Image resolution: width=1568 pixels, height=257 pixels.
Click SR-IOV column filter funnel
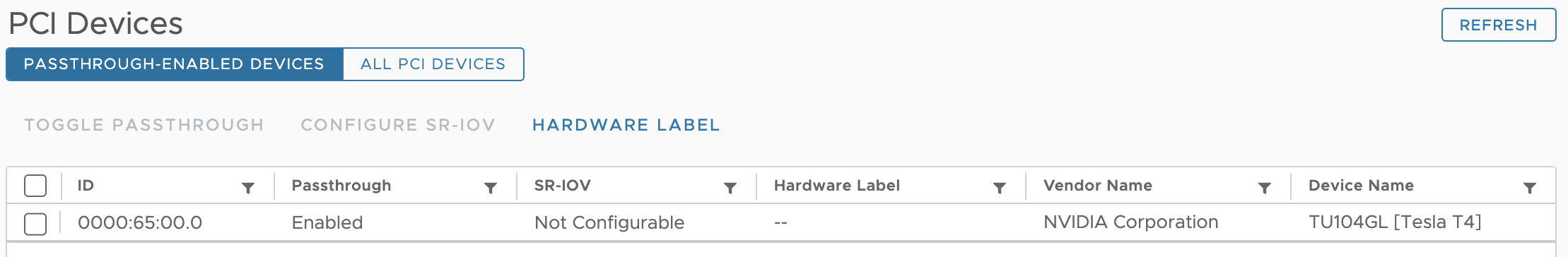[x=730, y=188]
